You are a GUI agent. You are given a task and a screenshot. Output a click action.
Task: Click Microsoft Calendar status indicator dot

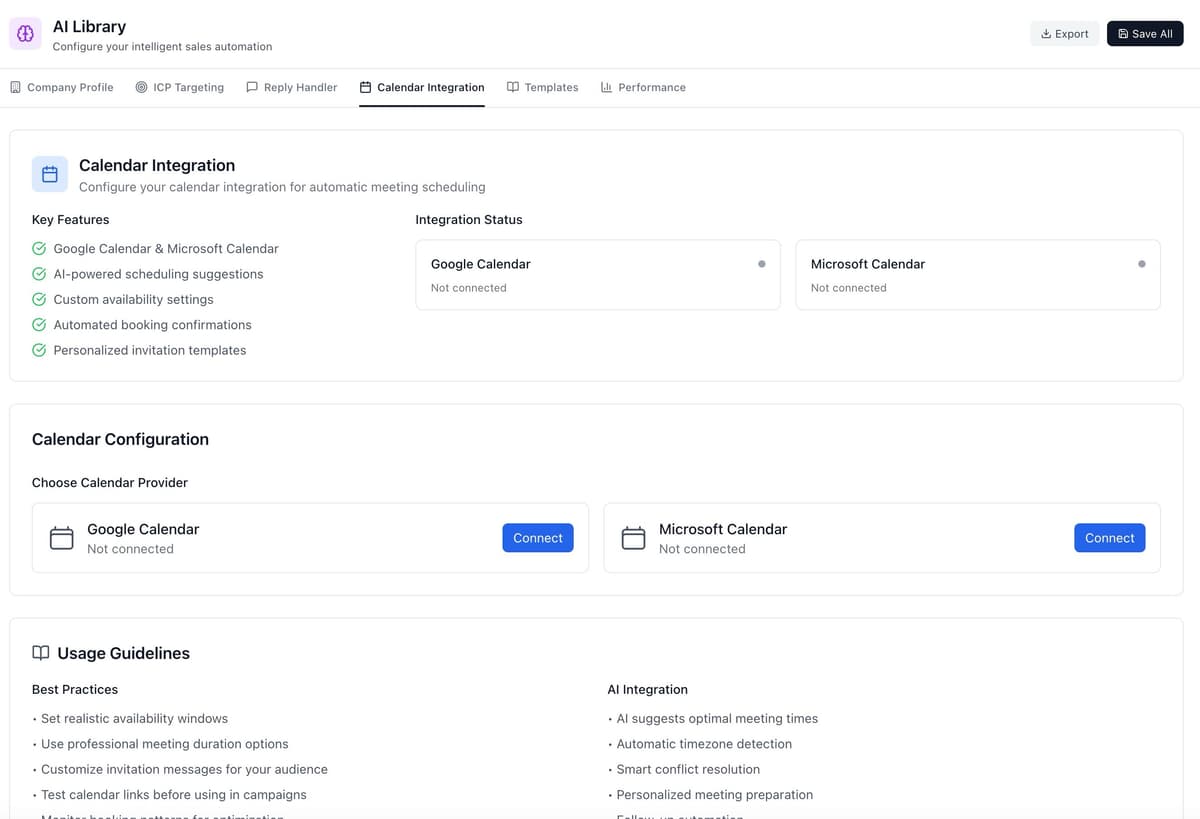(1142, 264)
